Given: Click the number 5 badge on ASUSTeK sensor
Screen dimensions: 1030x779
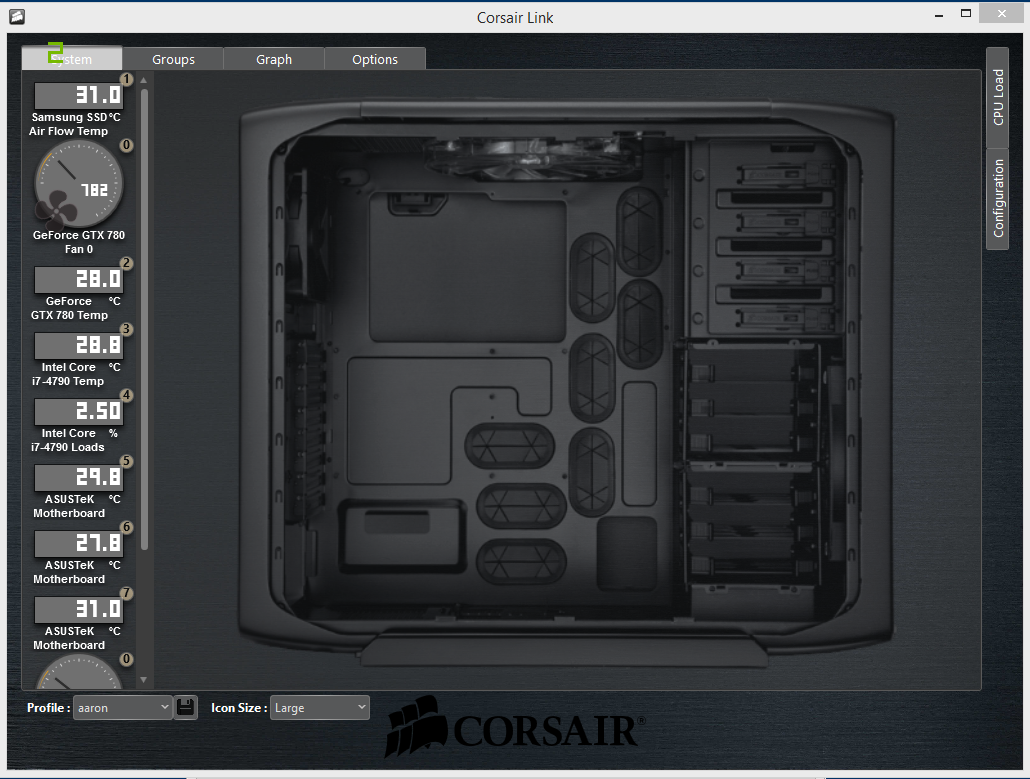Looking at the screenshot, I should 127,461.
